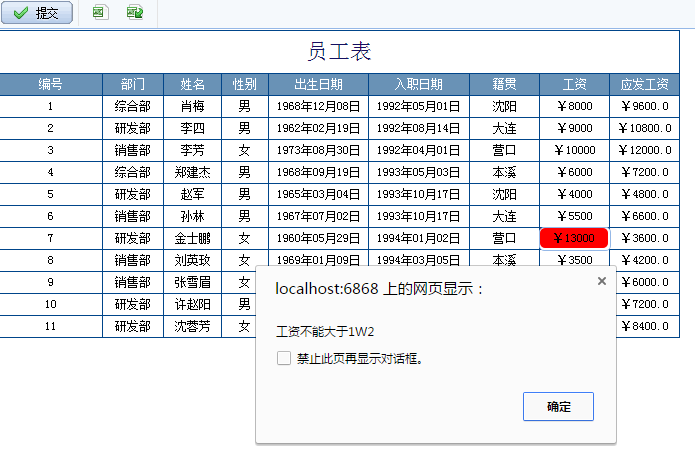
Task: Click the alert message 工资不能大于1W2
Action: point(325,332)
